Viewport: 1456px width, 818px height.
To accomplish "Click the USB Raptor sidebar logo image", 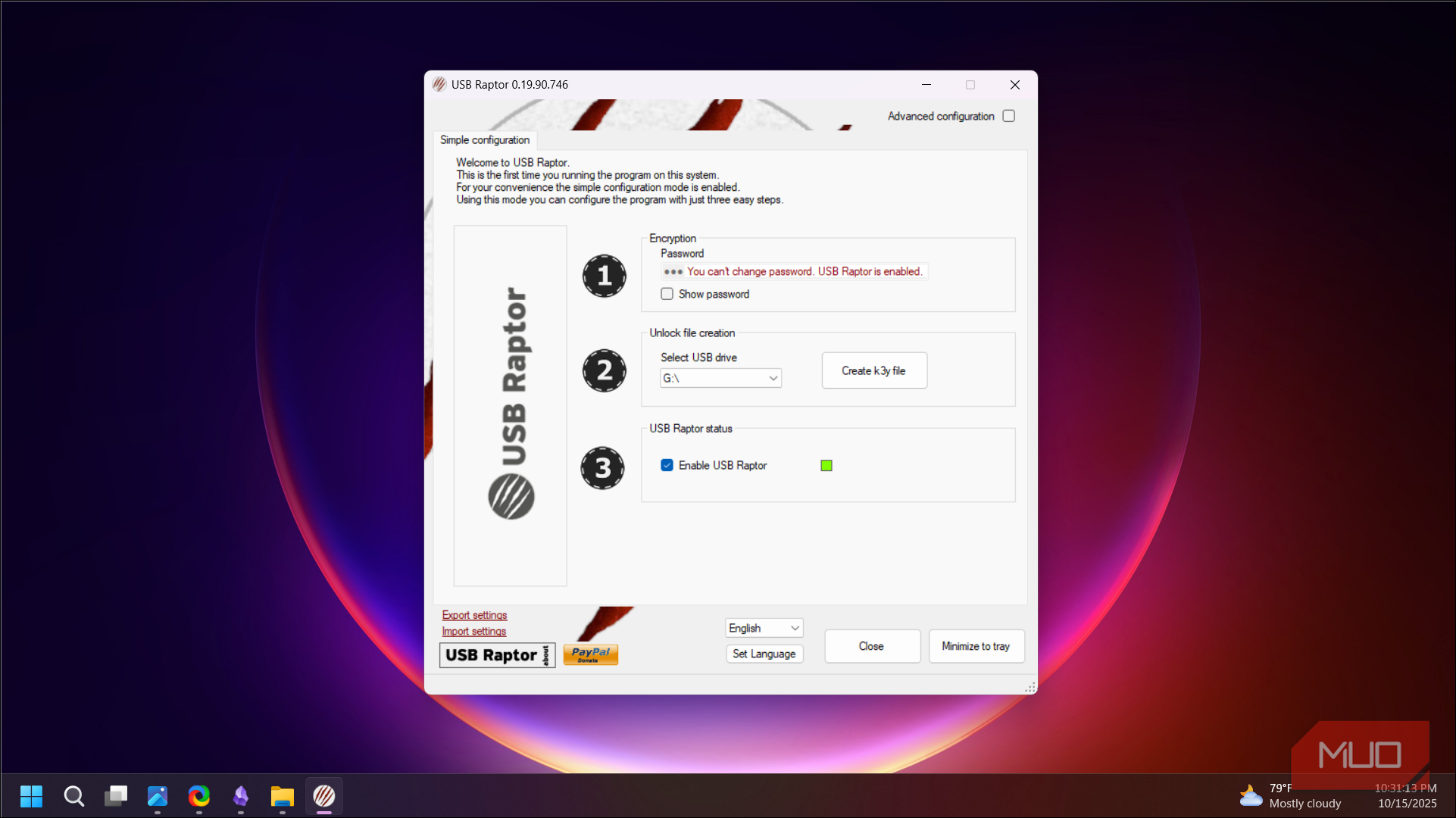I will tap(510, 405).
